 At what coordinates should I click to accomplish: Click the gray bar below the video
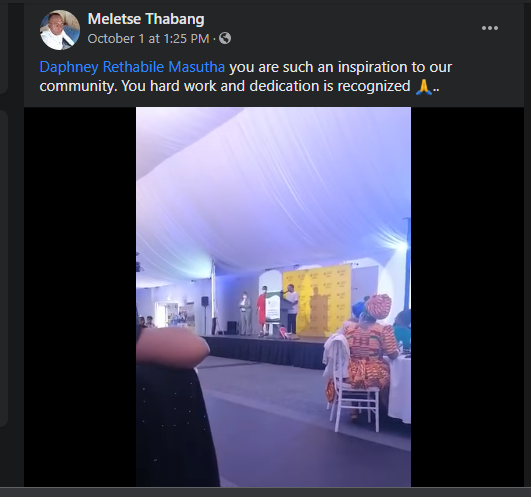click(x=266, y=492)
